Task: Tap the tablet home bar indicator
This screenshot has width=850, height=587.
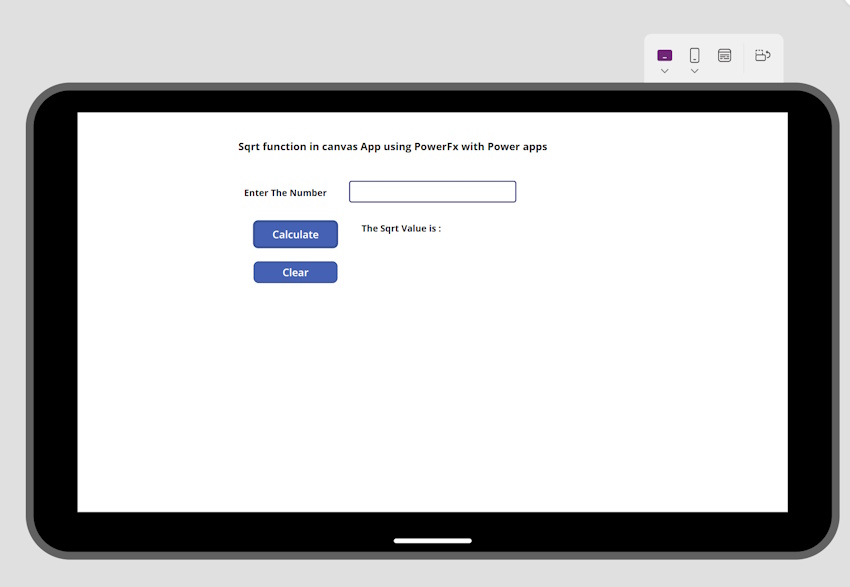Action: (x=433, y=540)
